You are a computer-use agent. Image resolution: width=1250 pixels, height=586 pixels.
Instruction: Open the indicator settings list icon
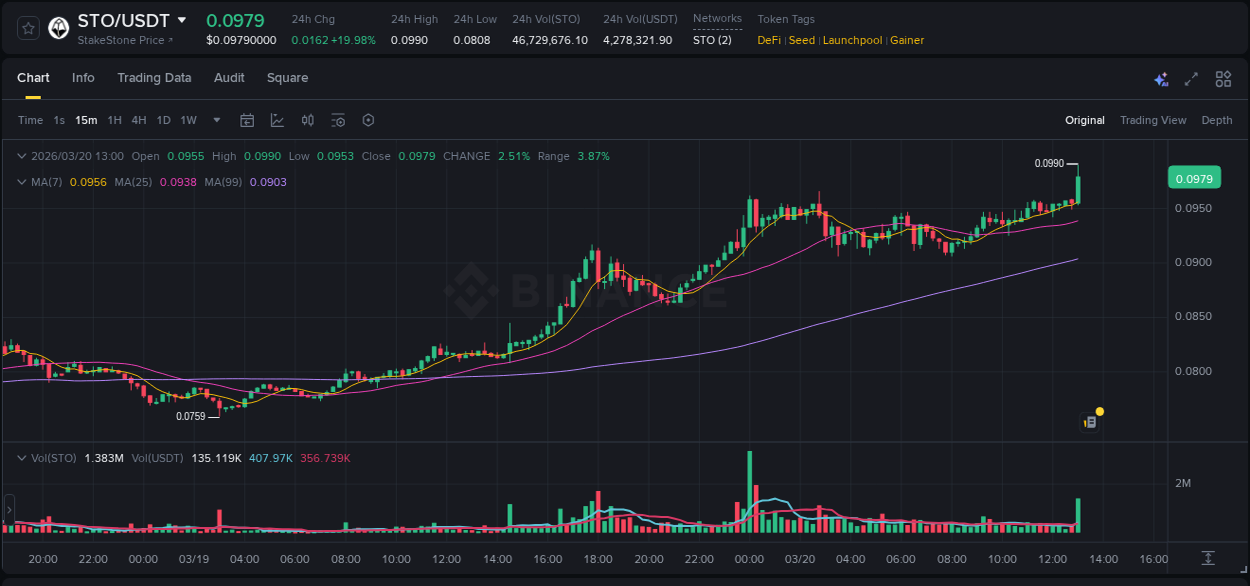338,120
